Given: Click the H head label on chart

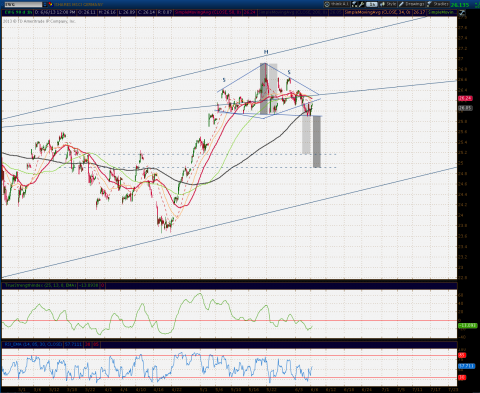Looking at the screenshot, I should pyautogui.click(x=266, y=52).
